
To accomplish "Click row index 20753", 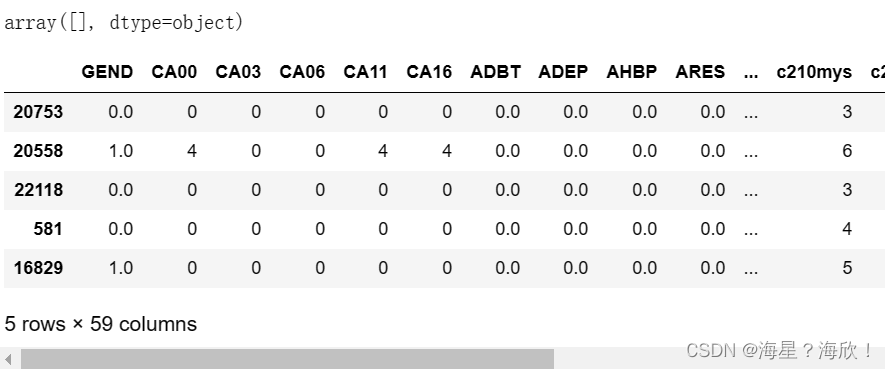I will pyautogui.click(x=38, y=112).
